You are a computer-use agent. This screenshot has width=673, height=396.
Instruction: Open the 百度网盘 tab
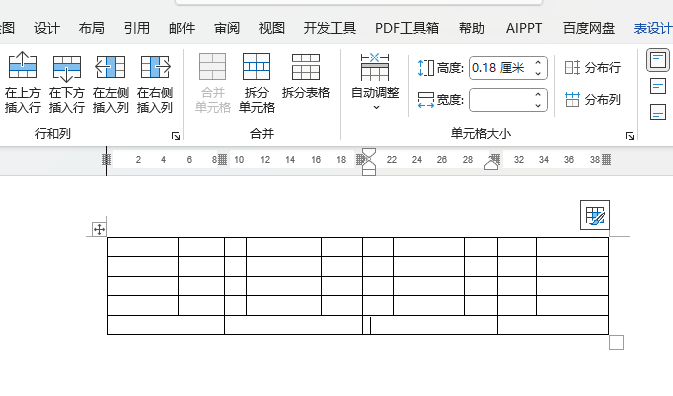coord(589,28)
